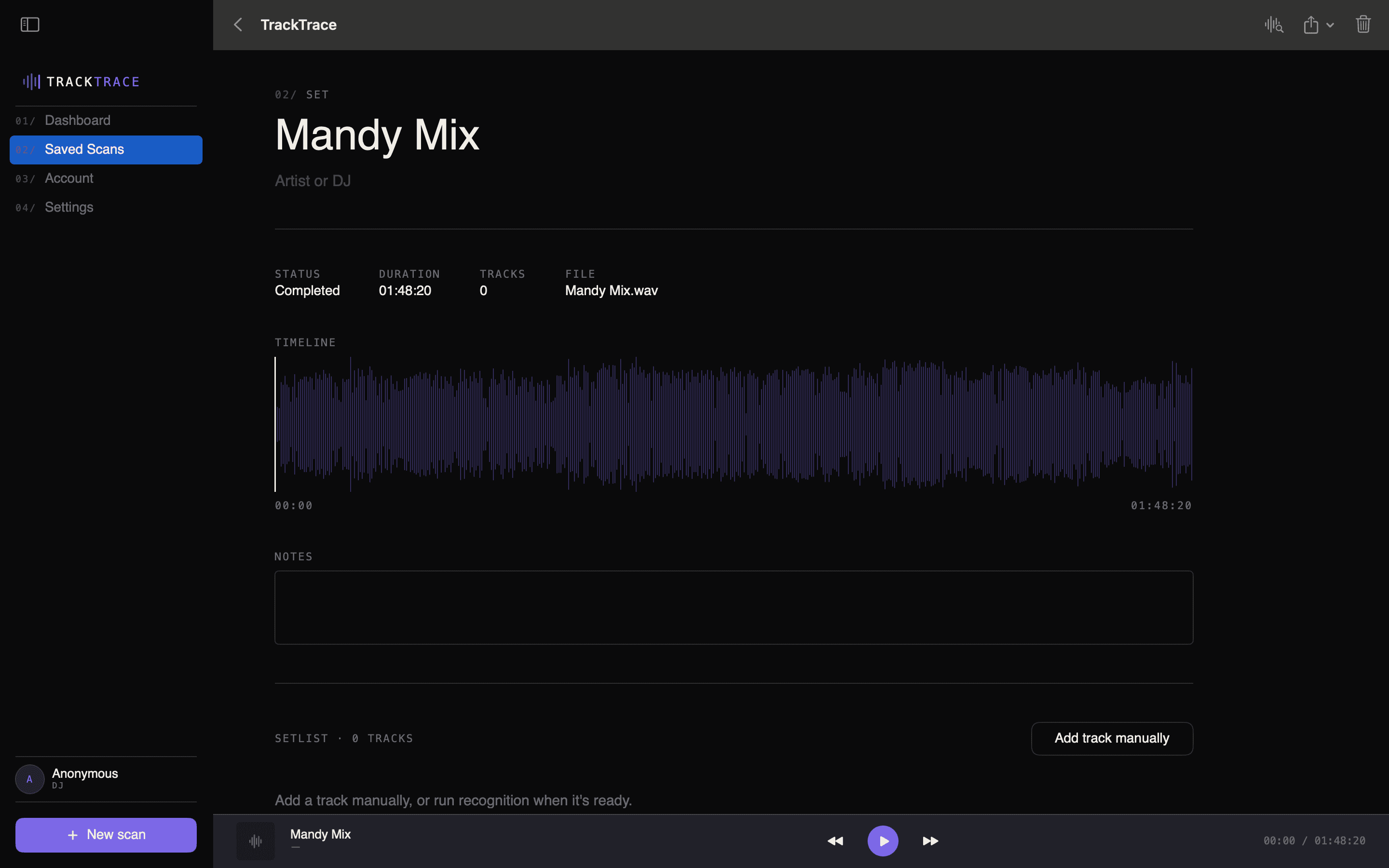
Task: Toggle the sidebar panel icon
Action: pyautogui.click(x=30, y=25)
